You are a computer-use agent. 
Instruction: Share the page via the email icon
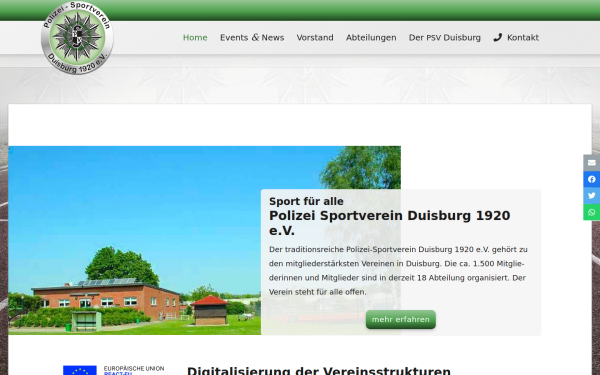click(x=592, y=163)
